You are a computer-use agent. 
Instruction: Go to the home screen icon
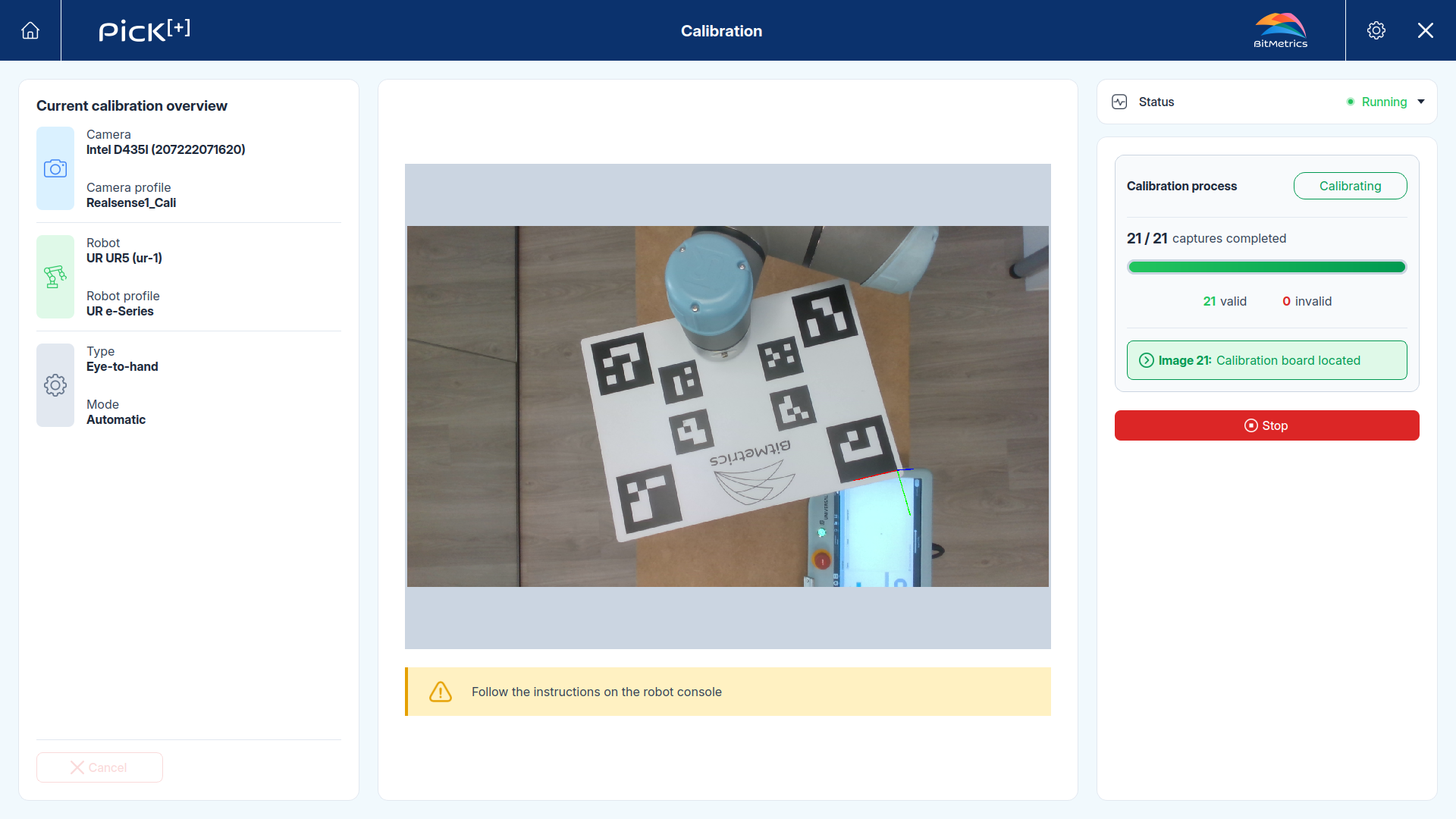point(30,30)
